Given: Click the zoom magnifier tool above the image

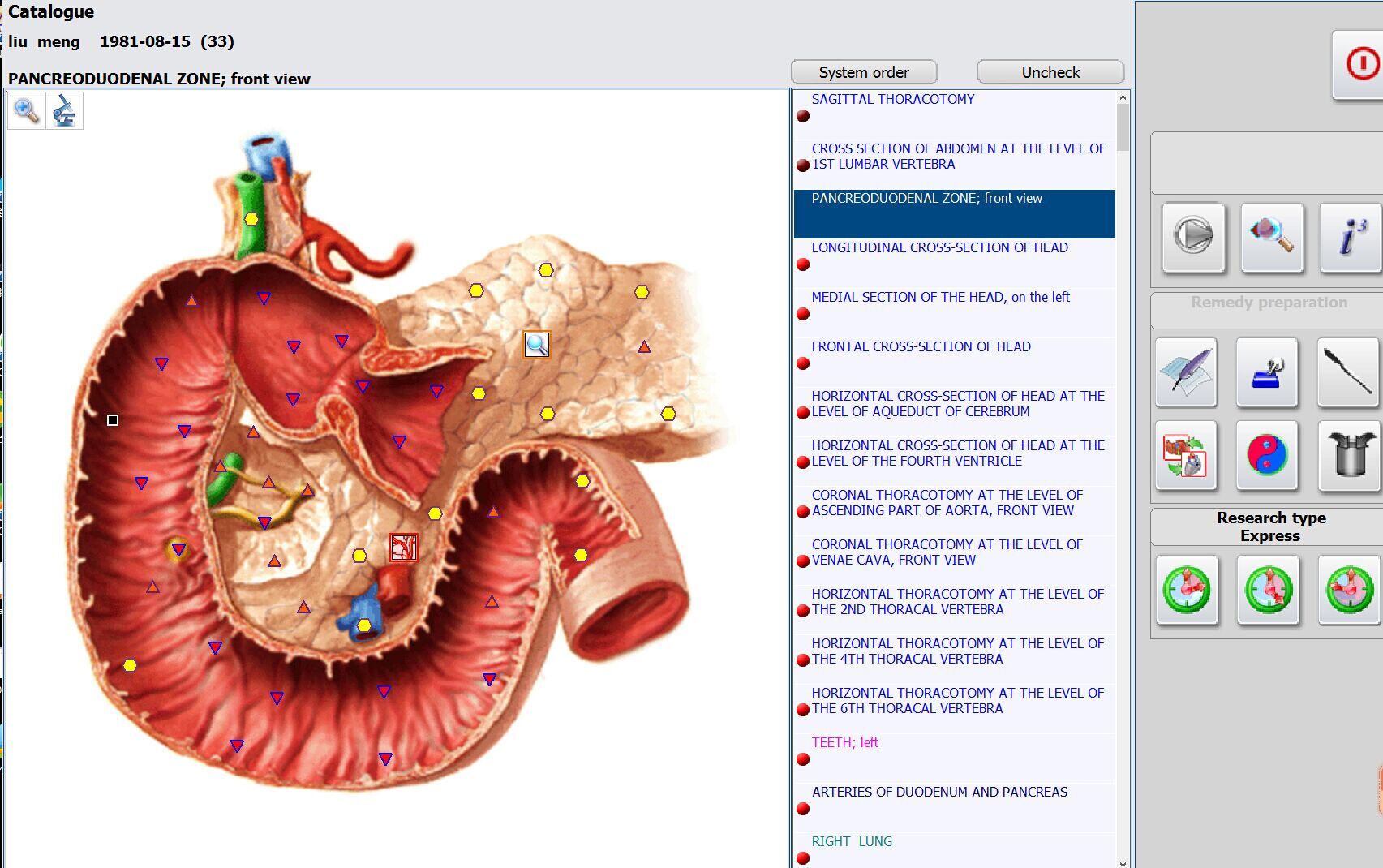Looking at the screenshot, I should (26, 110).
